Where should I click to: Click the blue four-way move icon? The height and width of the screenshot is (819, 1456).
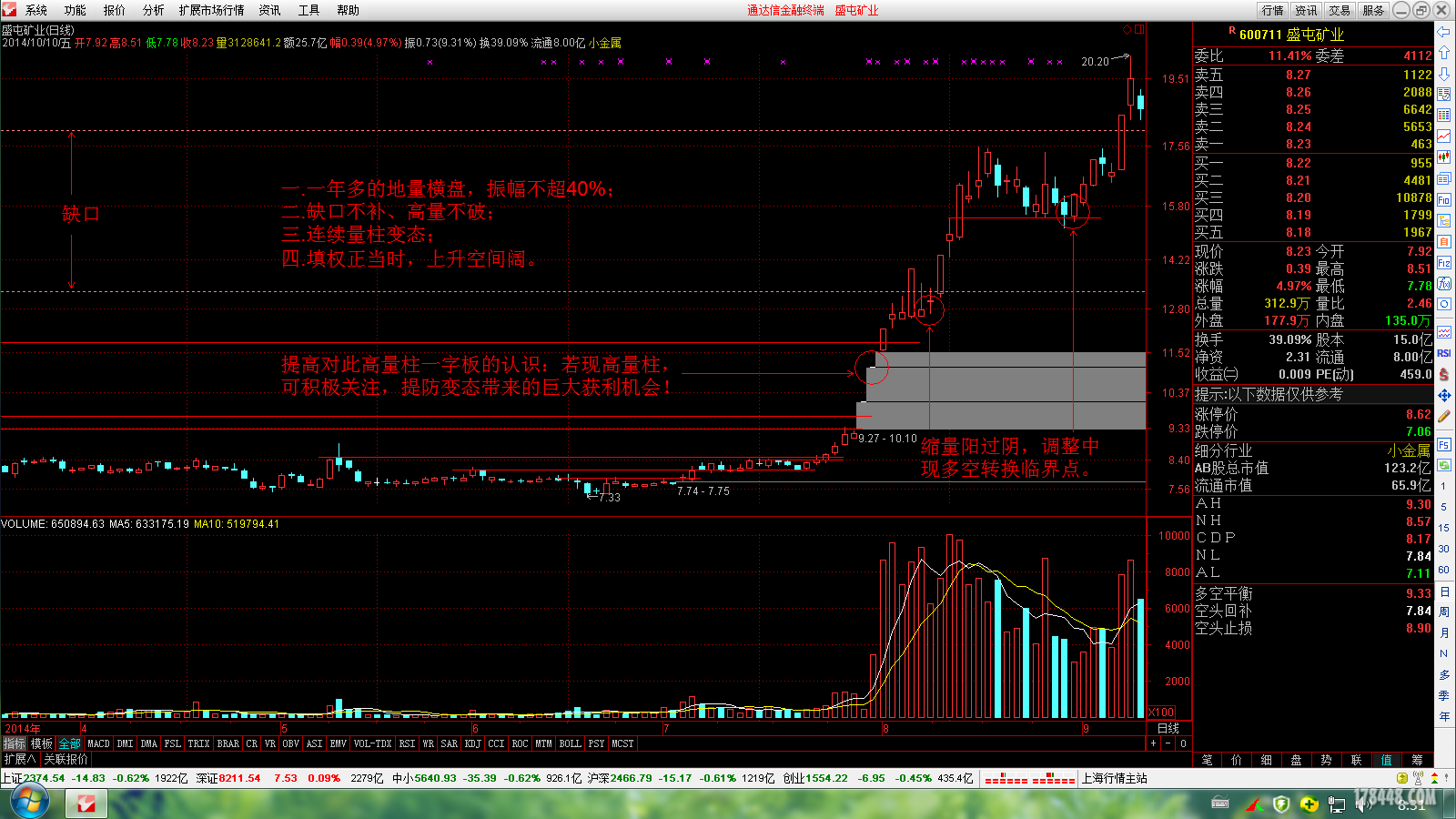point(1444,395)
